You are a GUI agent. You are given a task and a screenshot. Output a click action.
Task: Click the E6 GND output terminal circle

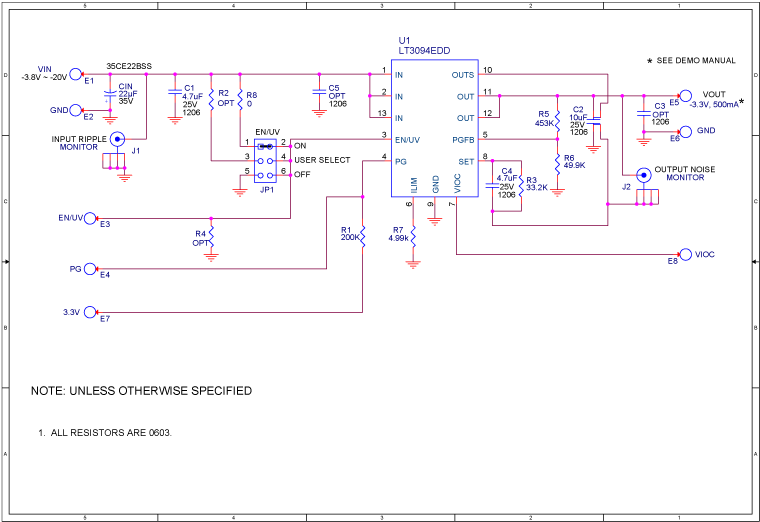click(685, 131)
